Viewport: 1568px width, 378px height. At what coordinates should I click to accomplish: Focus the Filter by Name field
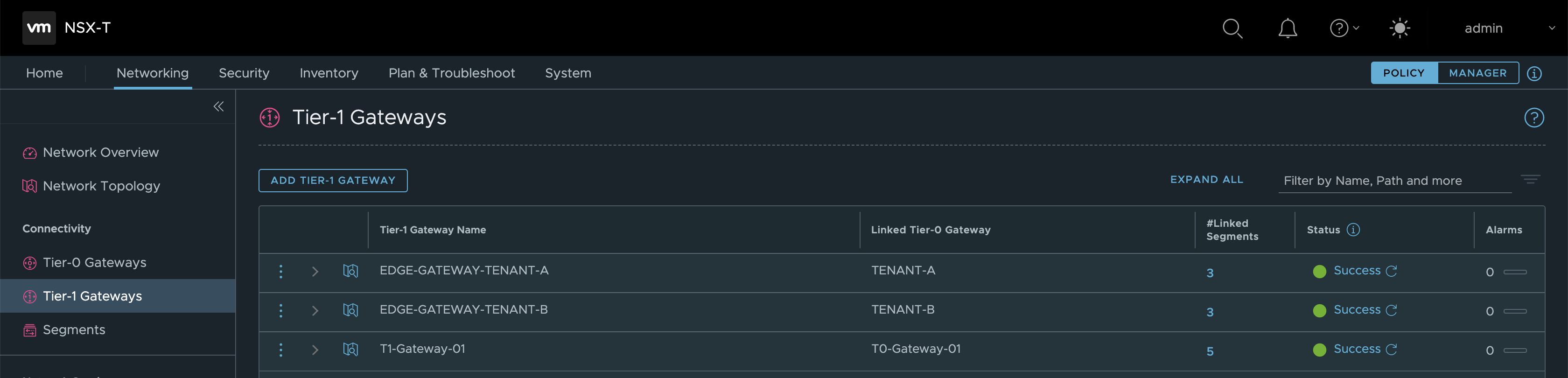(1394, 181)
